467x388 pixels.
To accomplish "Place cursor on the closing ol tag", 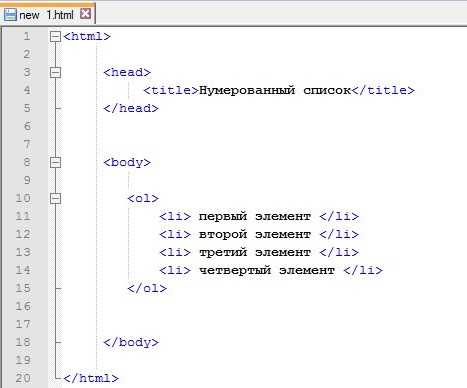I will [147, 288].
